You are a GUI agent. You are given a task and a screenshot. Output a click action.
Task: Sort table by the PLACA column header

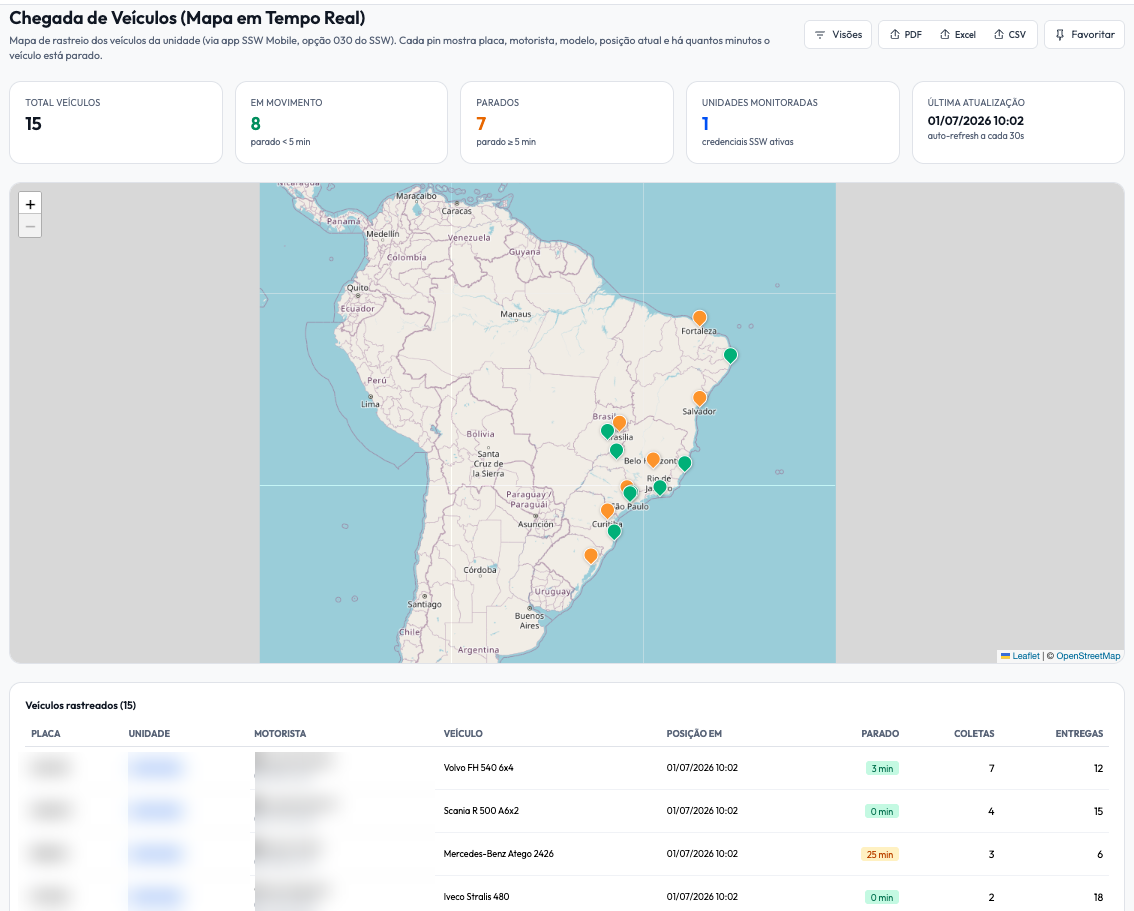pyautogui.click(x=46, y=733)
